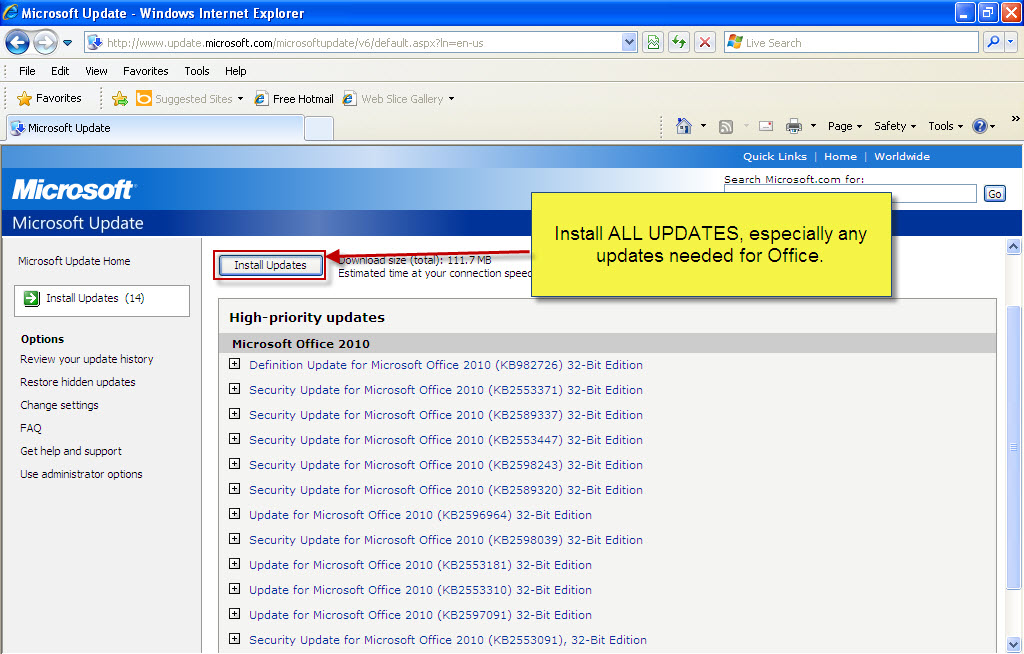The image size is (1024, 654).
Task: Open the Tools command bar menu
Action: (946, 126)
